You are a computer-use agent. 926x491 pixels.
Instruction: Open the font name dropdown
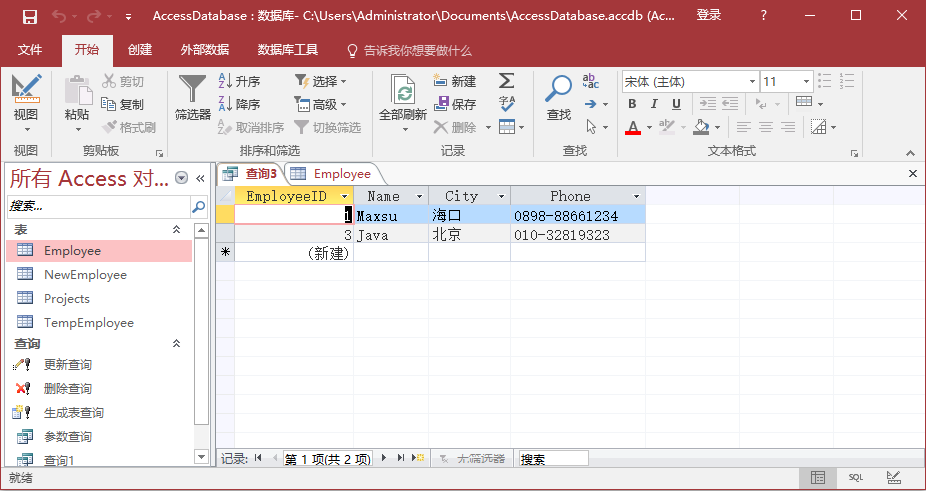752,81
